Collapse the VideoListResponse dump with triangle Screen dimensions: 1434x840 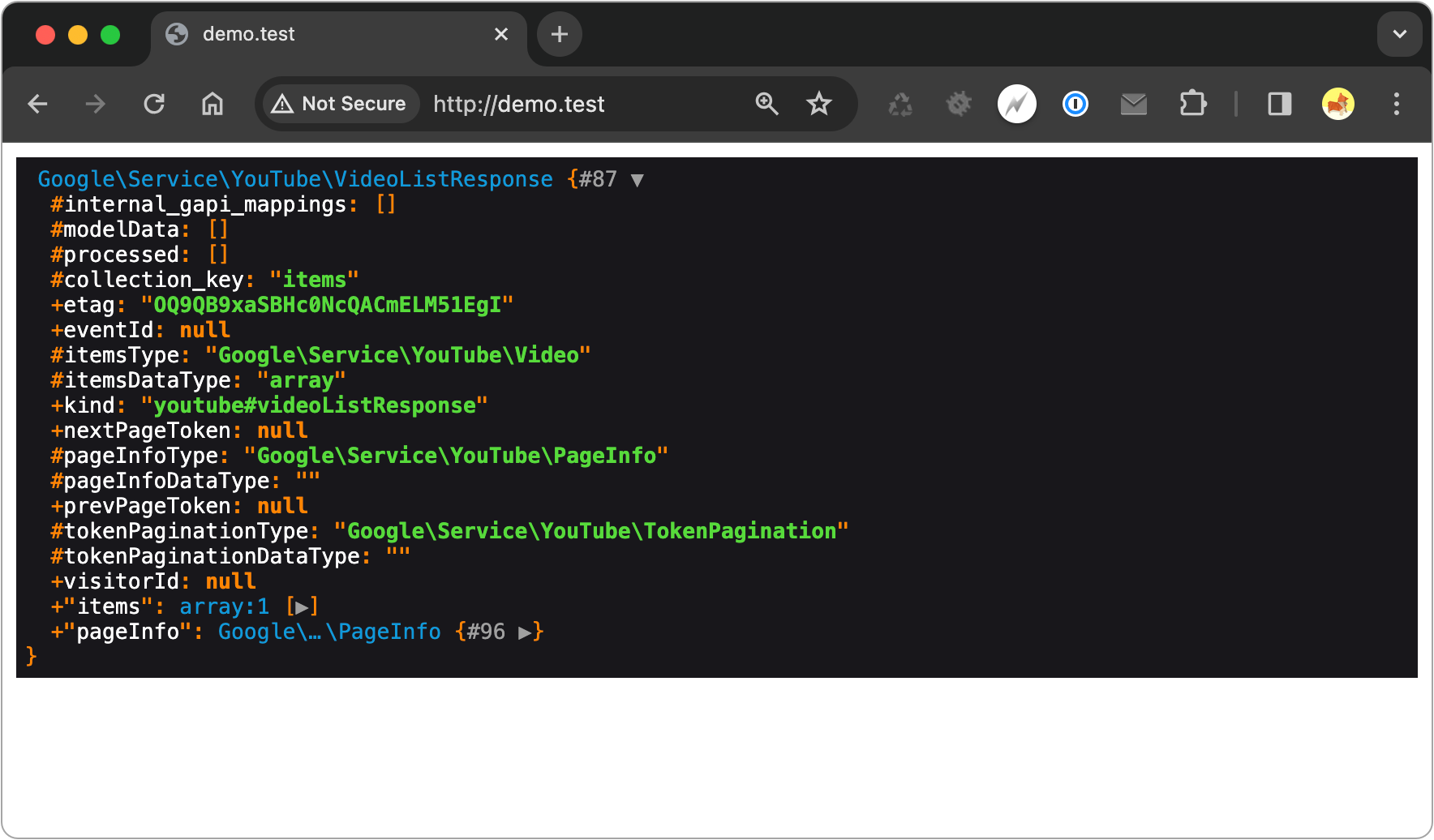(638, 180)
